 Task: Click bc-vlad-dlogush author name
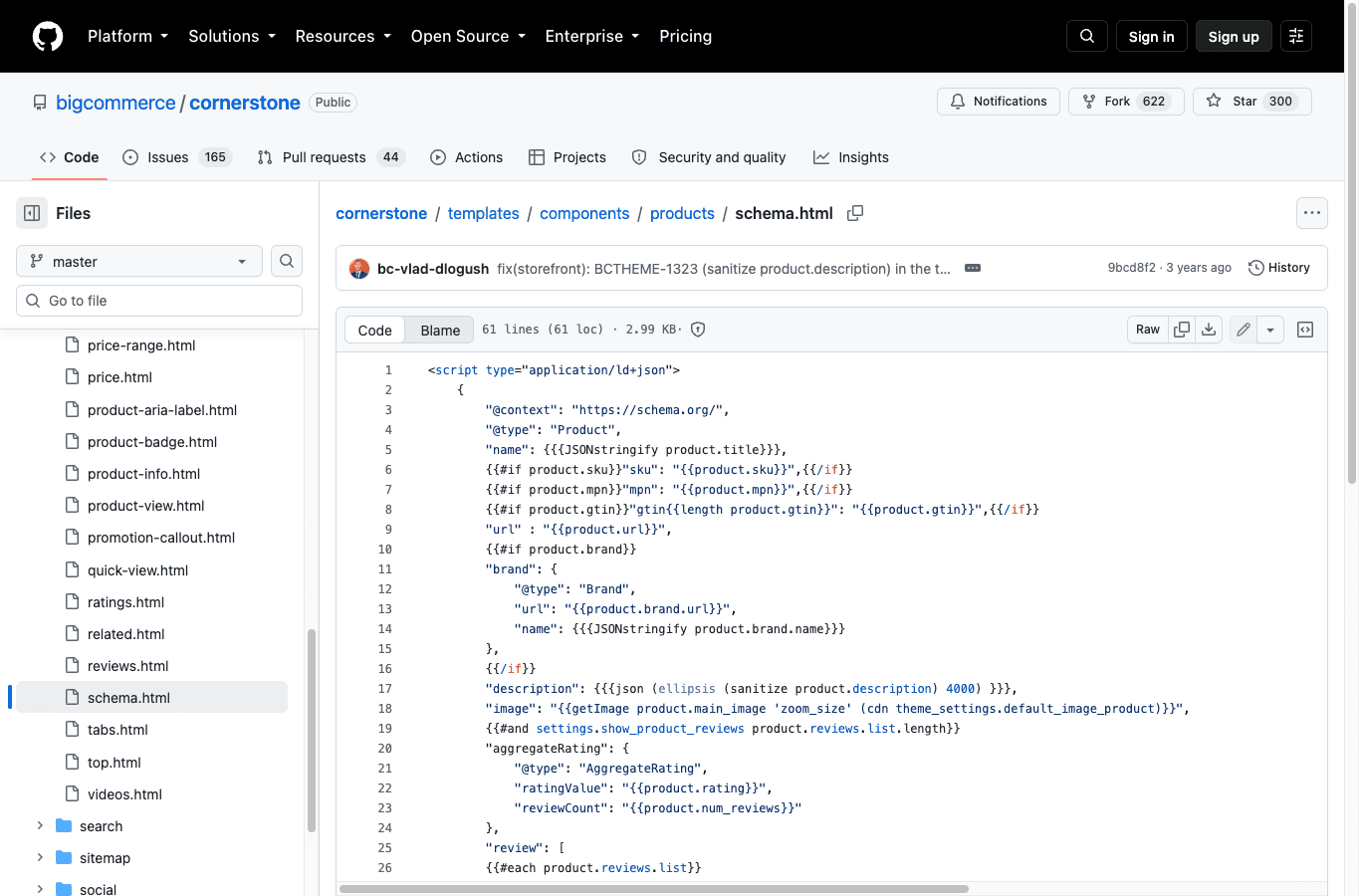pyautogui.click(x=433, y=269)
